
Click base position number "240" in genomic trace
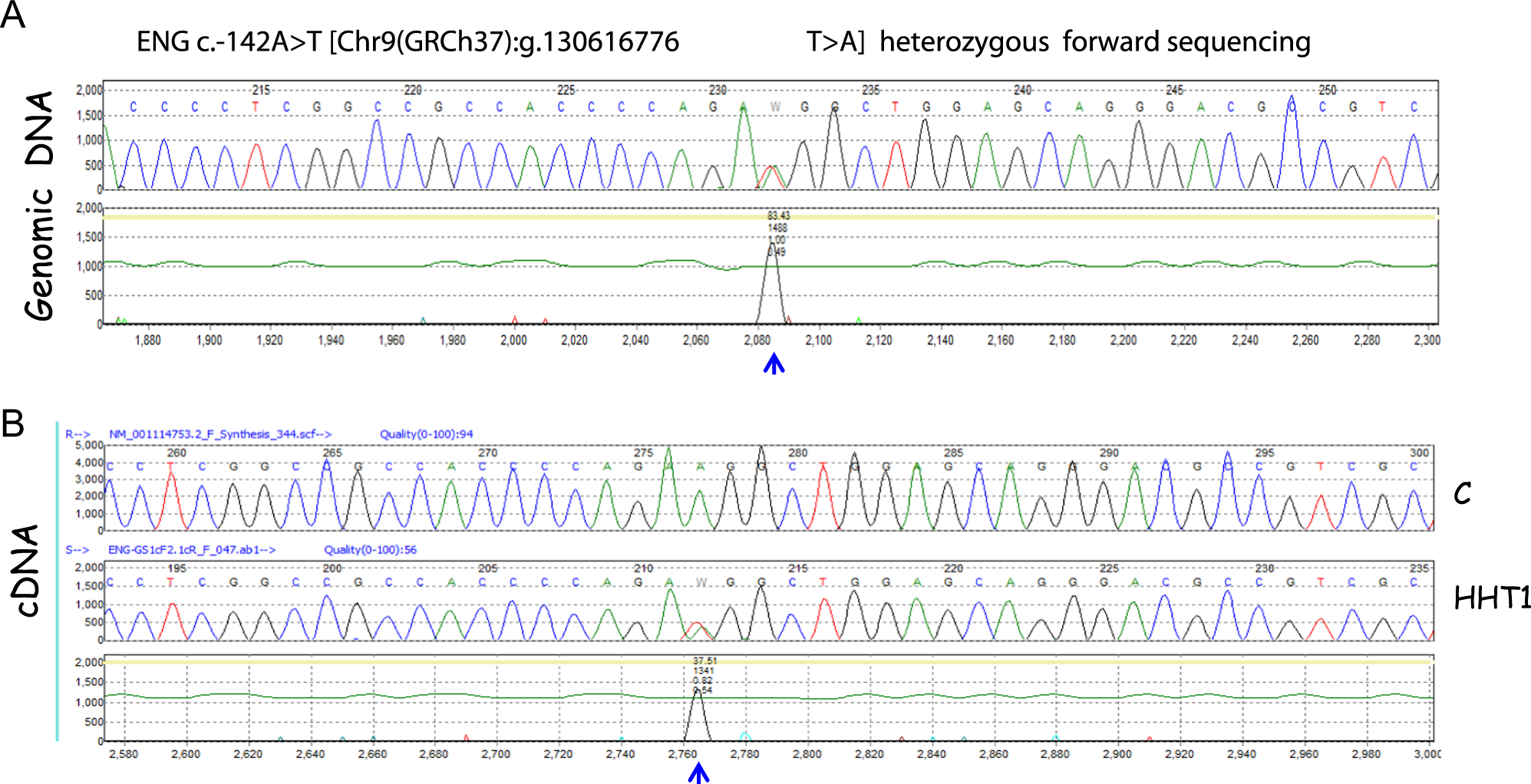click(1022, 90)
